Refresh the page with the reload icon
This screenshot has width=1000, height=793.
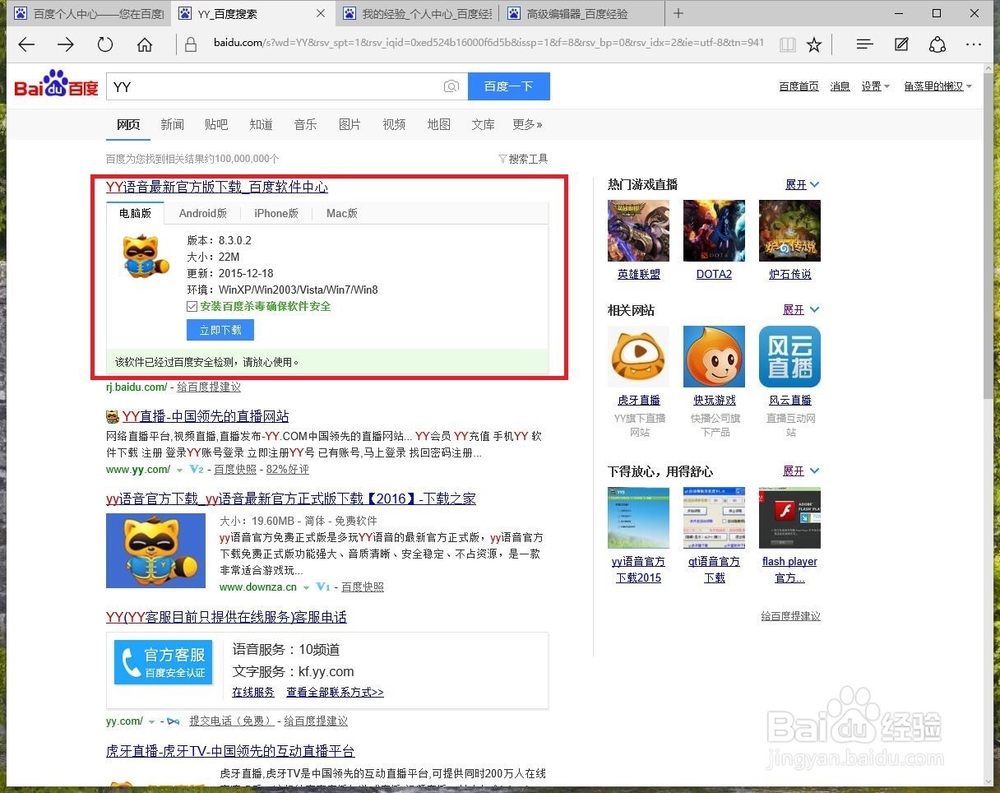(x=105, y=45)
